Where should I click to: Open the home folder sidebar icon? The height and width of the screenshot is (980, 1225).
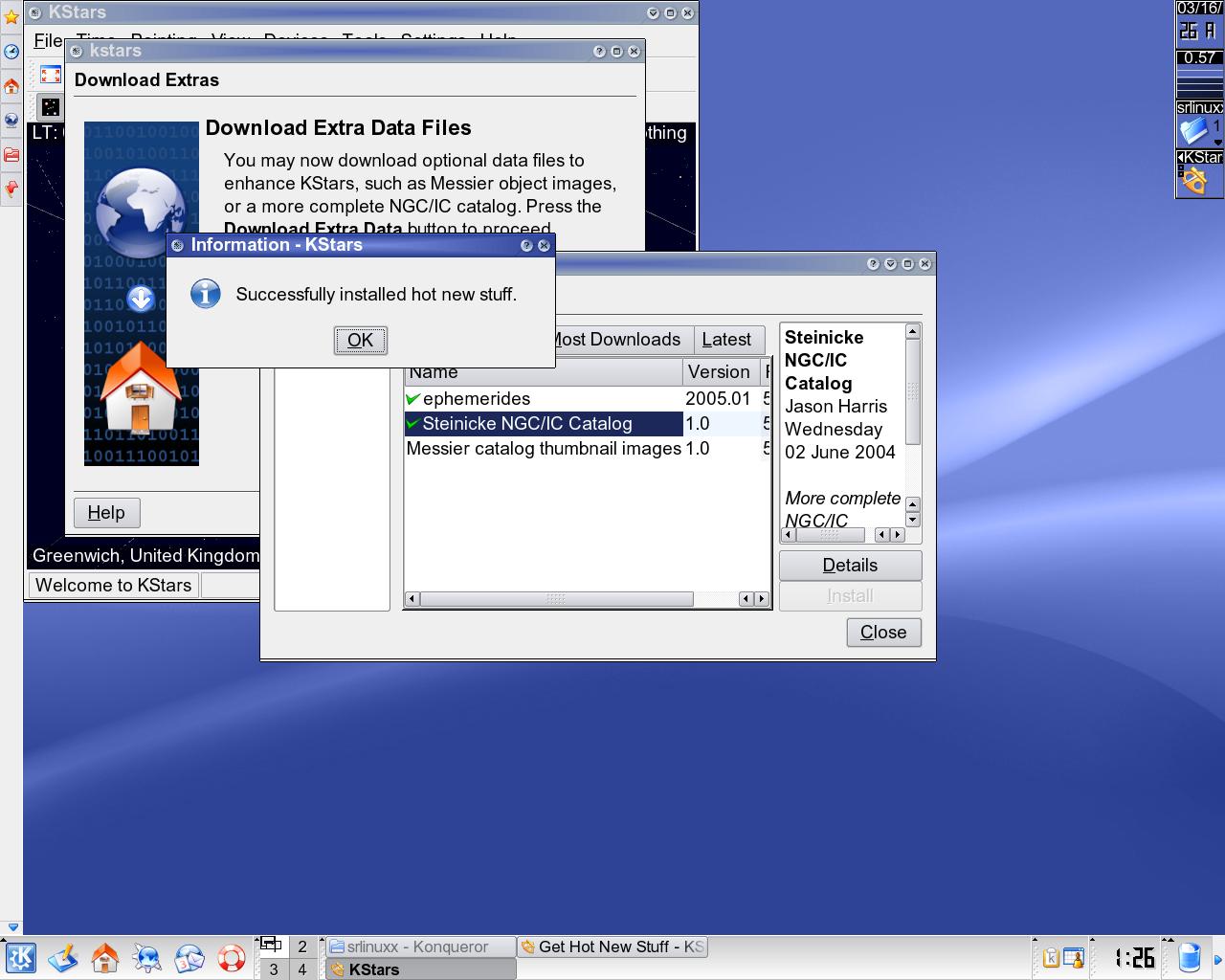pyautogui.click(x=11, y=86)
